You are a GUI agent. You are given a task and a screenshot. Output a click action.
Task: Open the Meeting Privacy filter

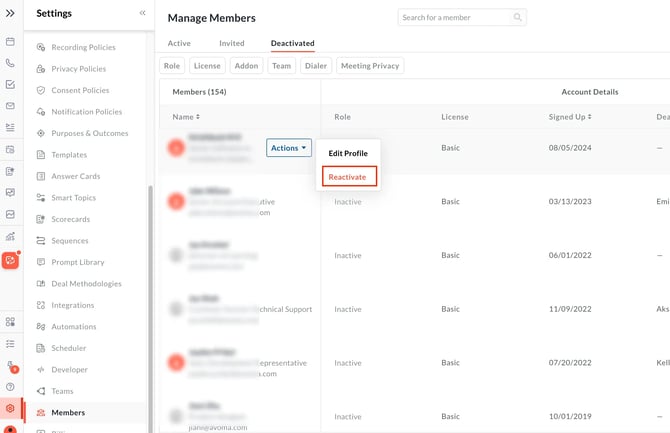[x=370, y=66]
